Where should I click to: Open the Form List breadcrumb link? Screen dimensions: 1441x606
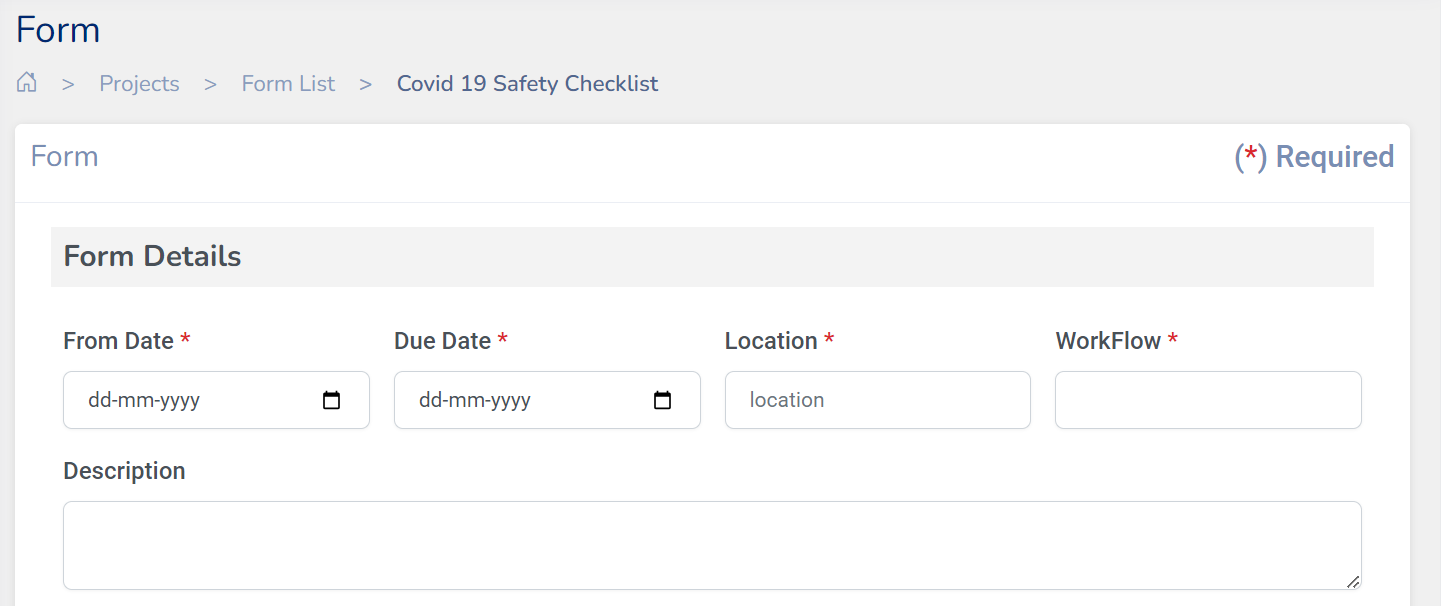tap(288, 84)
